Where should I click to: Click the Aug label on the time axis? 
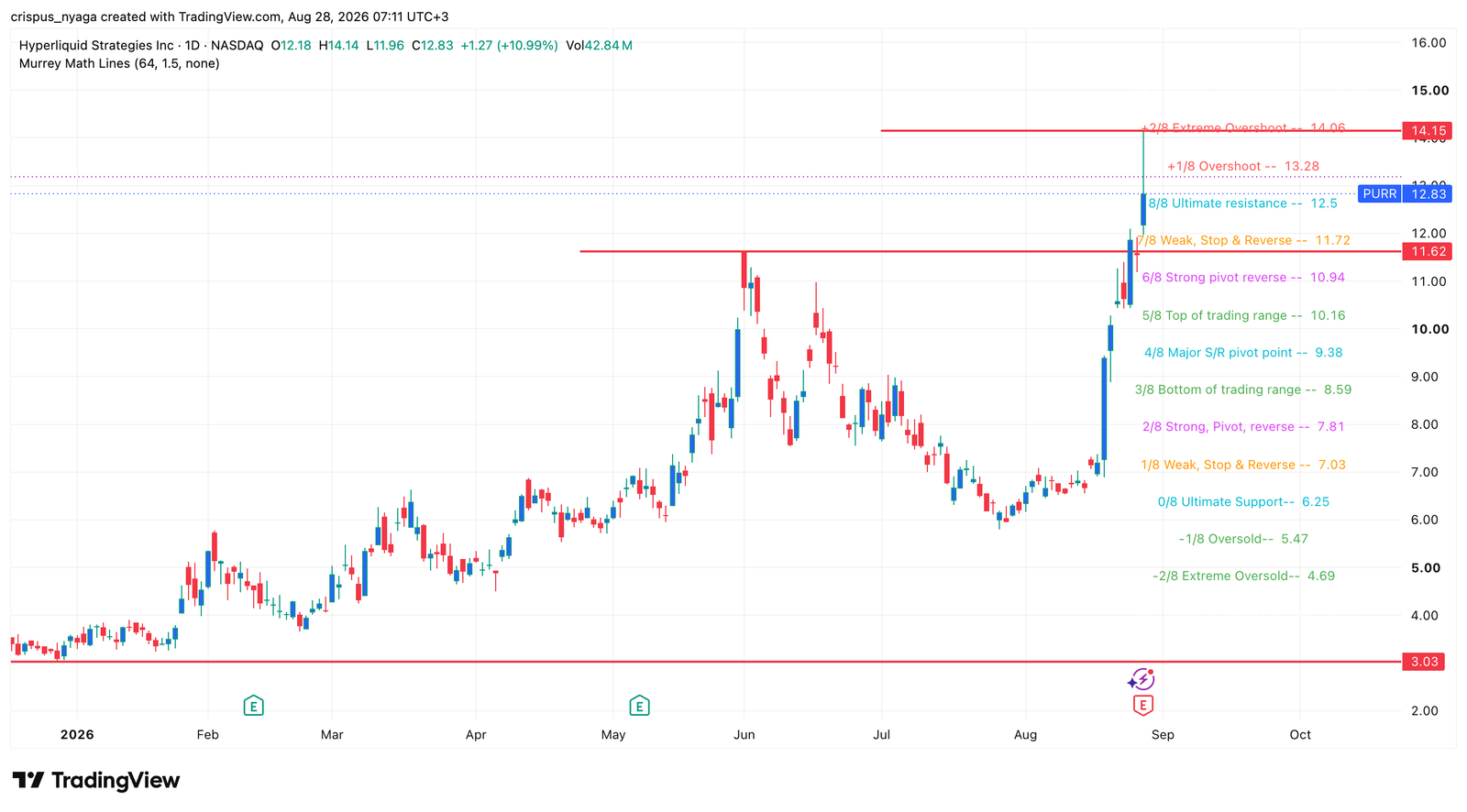click(x=1025, y=734)
